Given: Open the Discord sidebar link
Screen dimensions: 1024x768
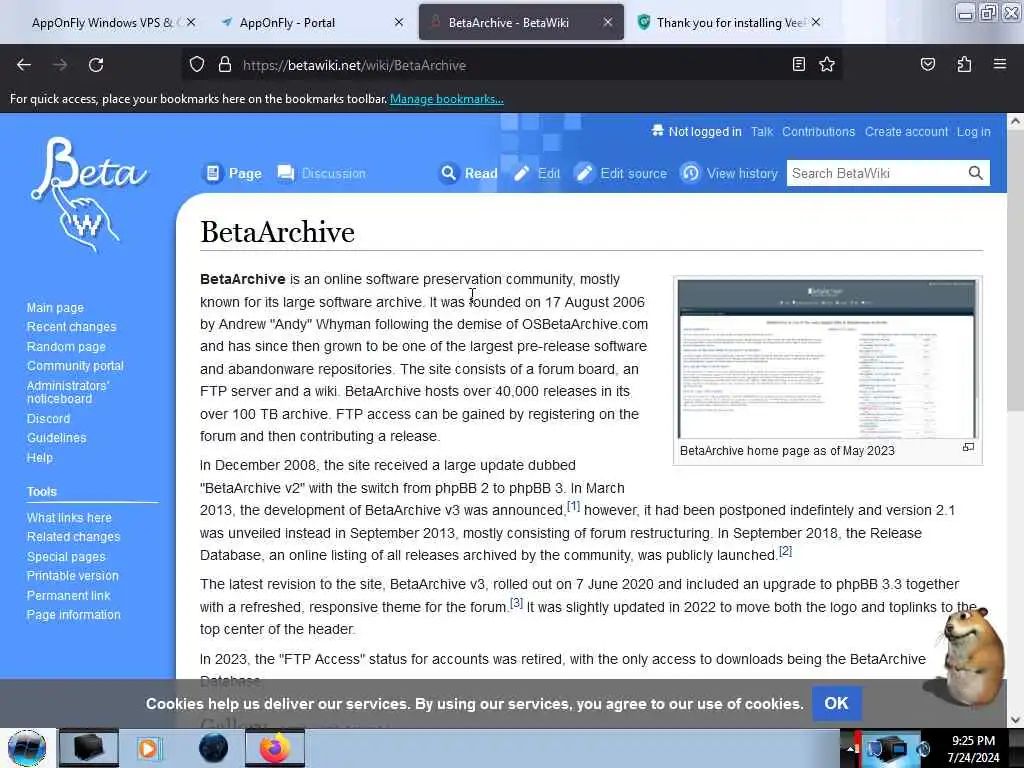Looking at the screenshot, I should point(48,419).
